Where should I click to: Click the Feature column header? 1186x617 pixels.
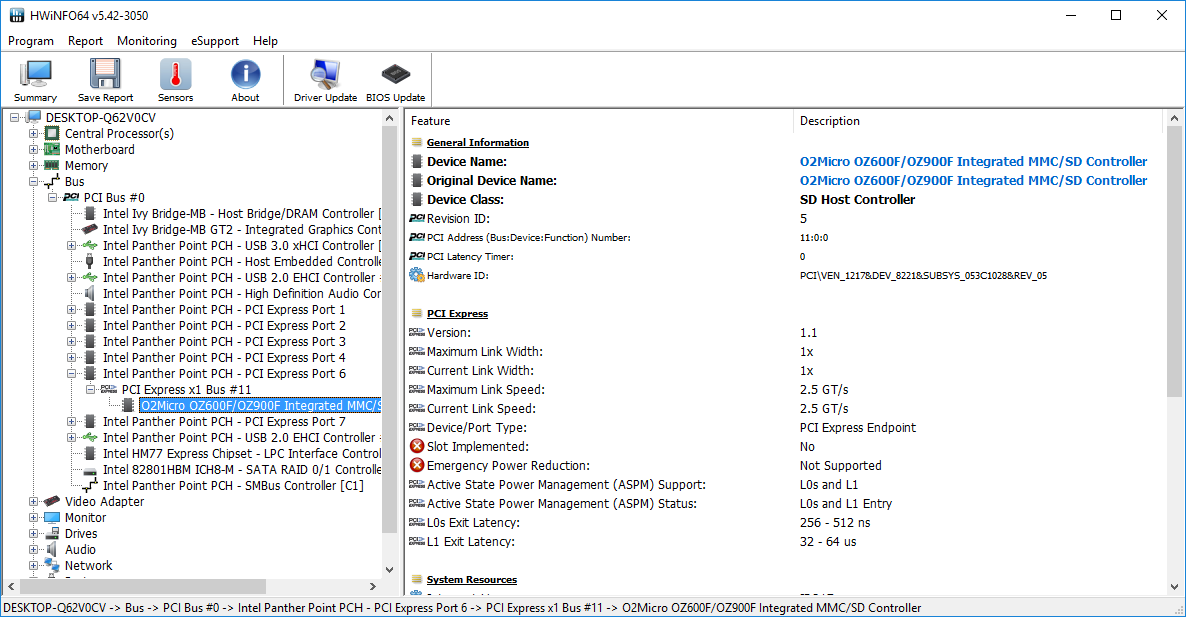[x=599, y=121]
